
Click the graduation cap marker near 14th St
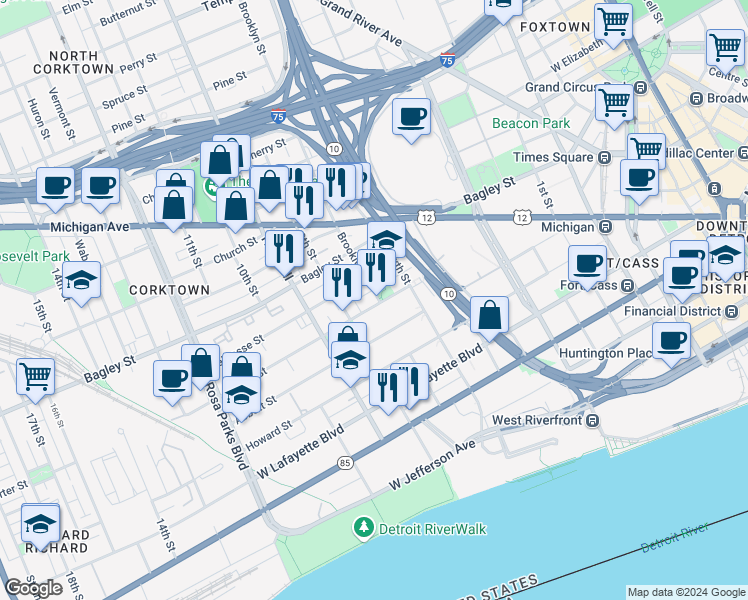pos(82,279)
